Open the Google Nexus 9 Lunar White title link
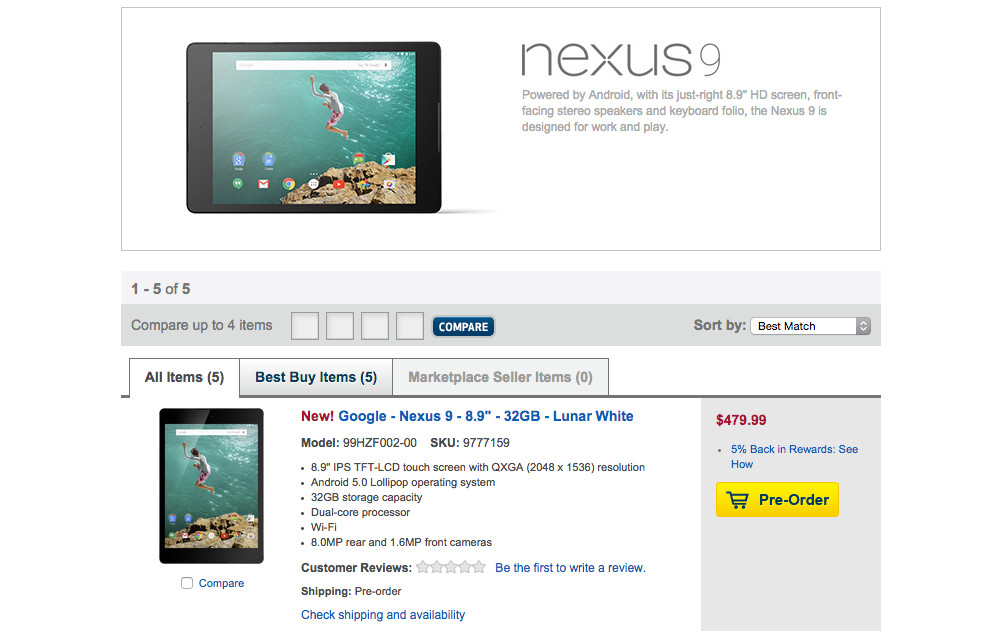Screen dimensions: 1000x634 pyautogui.click(x=467, y=416)
